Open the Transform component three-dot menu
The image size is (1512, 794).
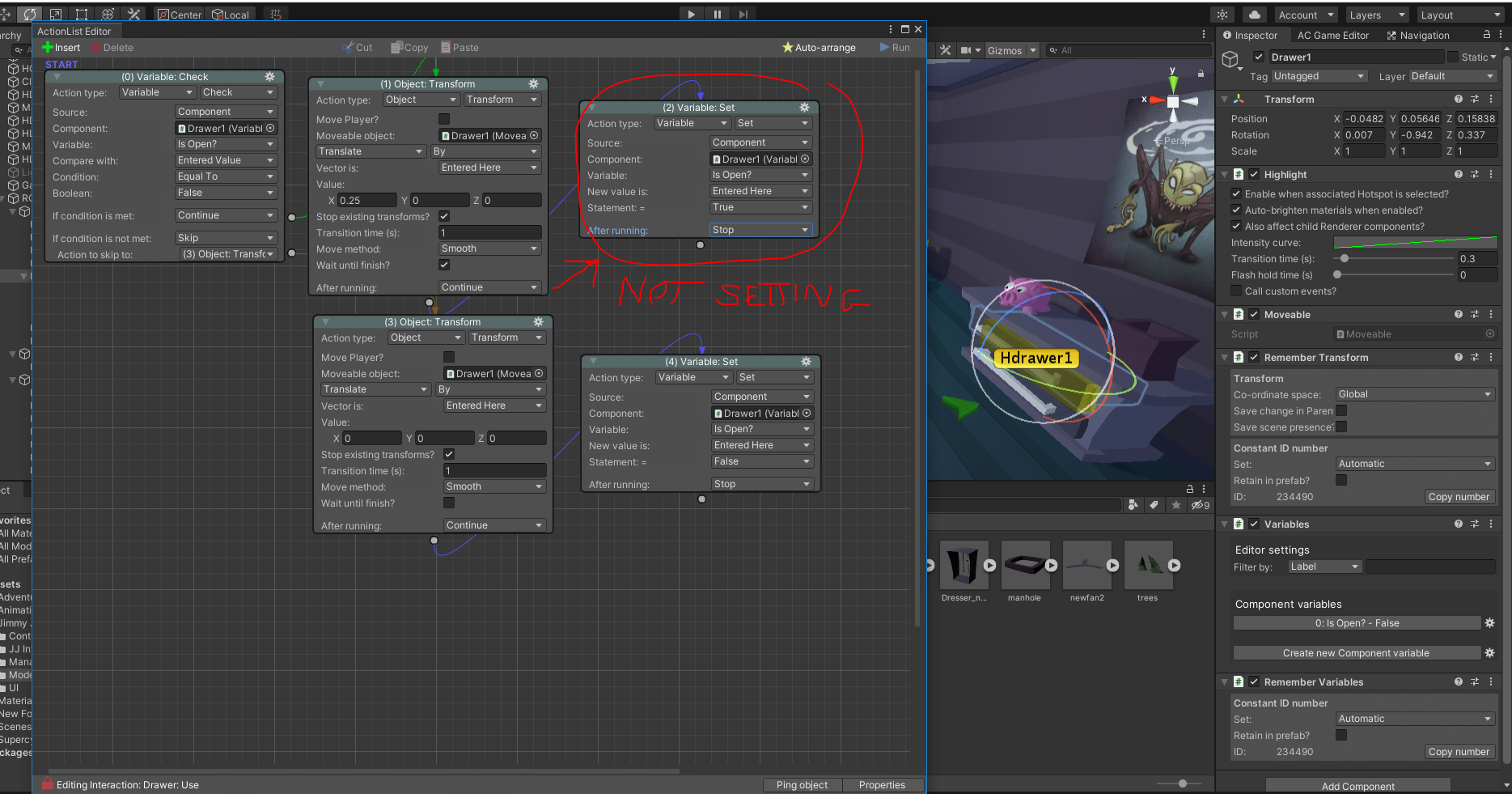coord(1491,100)
